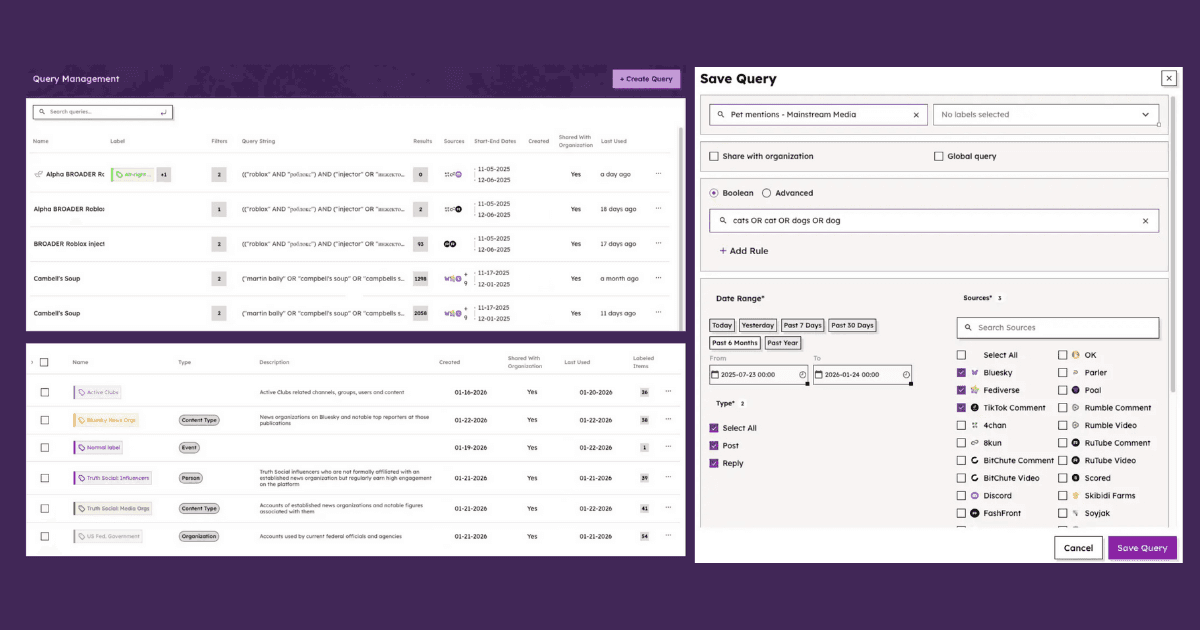Select the Past 30 Days preset
This screenshot has width=1200, height=630.
click(x=852, y=326)
